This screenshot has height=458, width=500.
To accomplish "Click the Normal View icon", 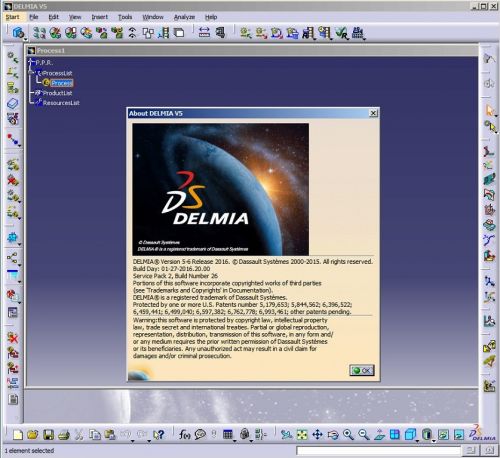I will (x=379, y=434).
